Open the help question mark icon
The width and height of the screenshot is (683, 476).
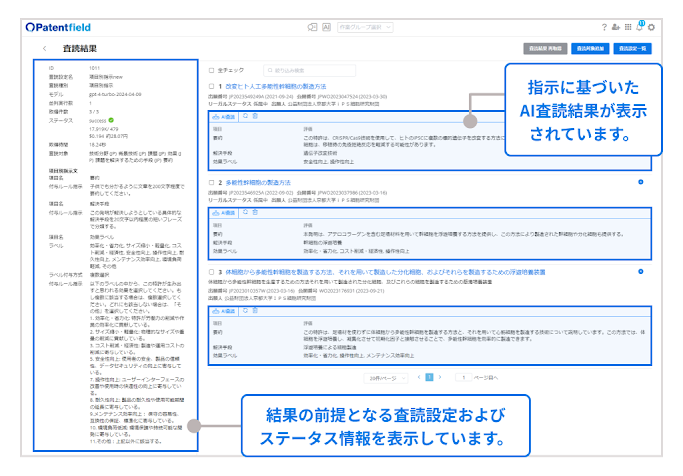point(604,27)
